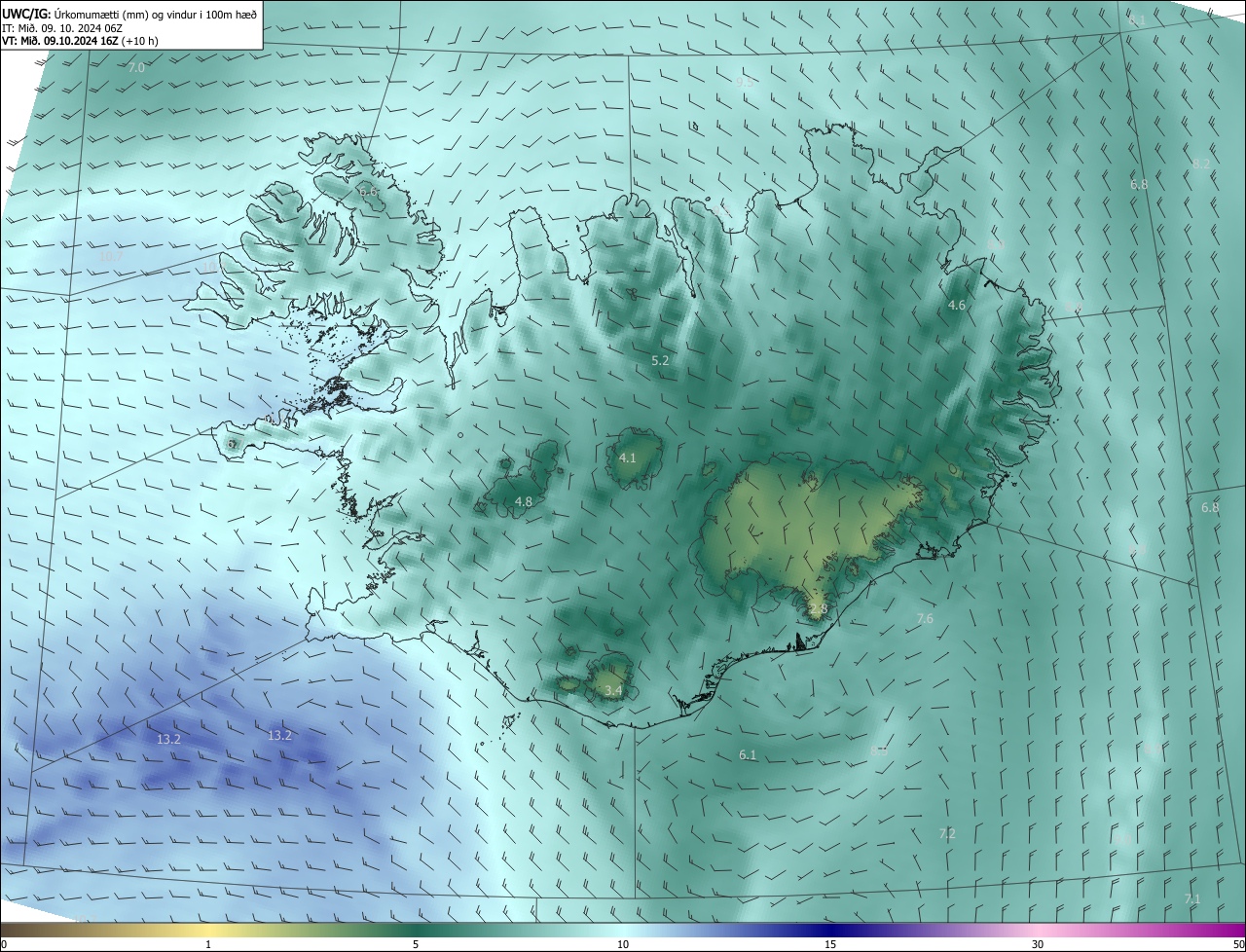Click the 50 tick on the colour scale
This screenshot has width=1246, height=952.
(x=1239, y=944)
